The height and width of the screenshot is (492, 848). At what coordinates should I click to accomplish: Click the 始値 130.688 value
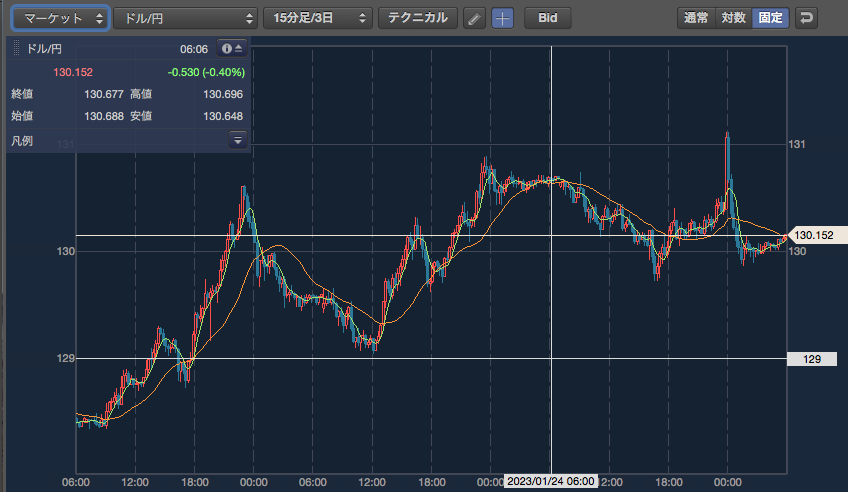click(104, 116)
